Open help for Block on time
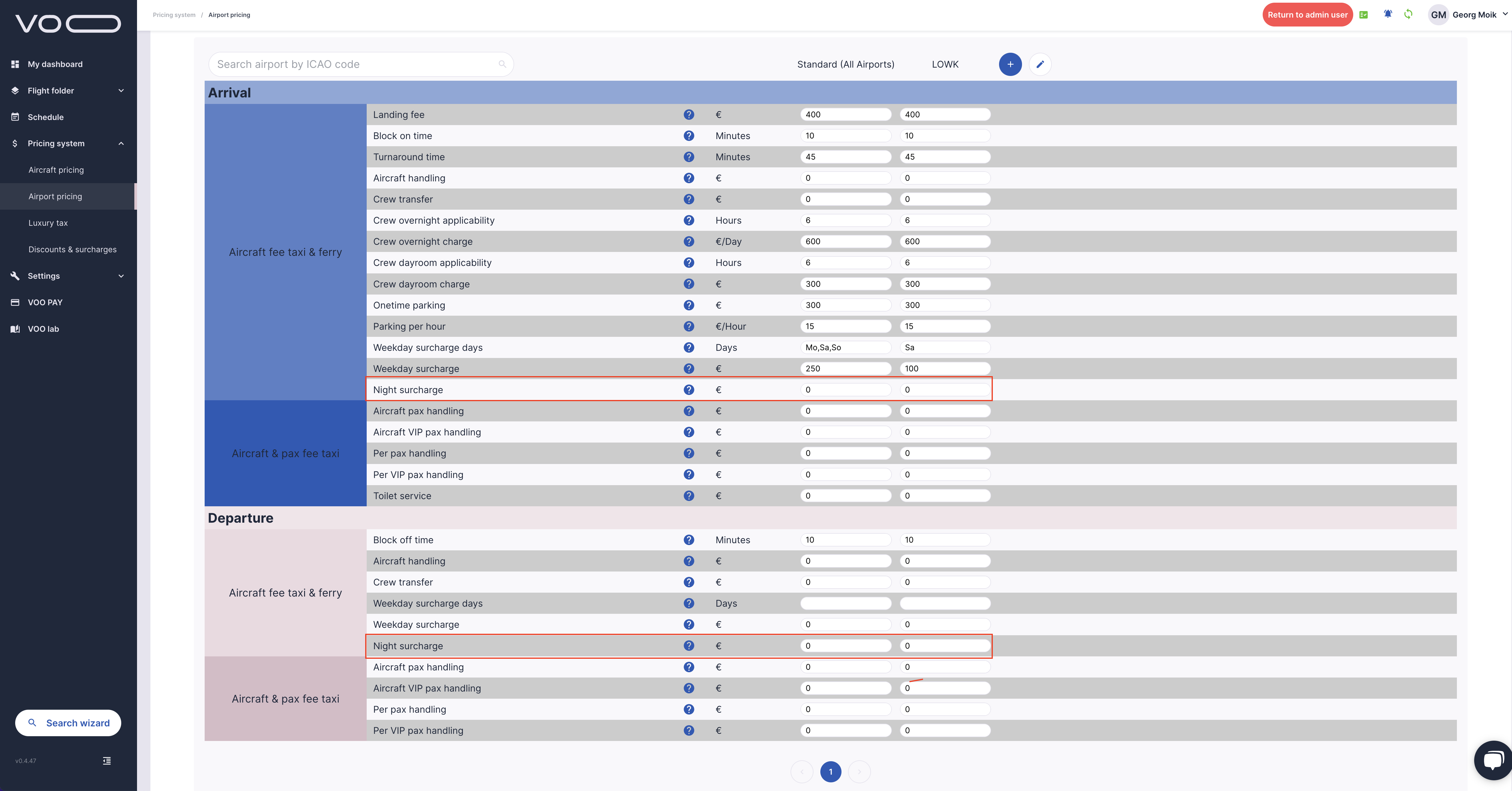 [688, 136]
